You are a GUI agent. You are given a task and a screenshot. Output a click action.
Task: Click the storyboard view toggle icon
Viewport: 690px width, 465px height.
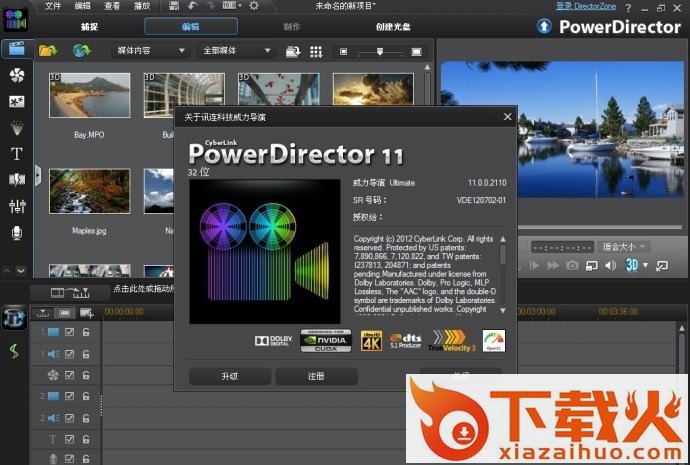65,313
